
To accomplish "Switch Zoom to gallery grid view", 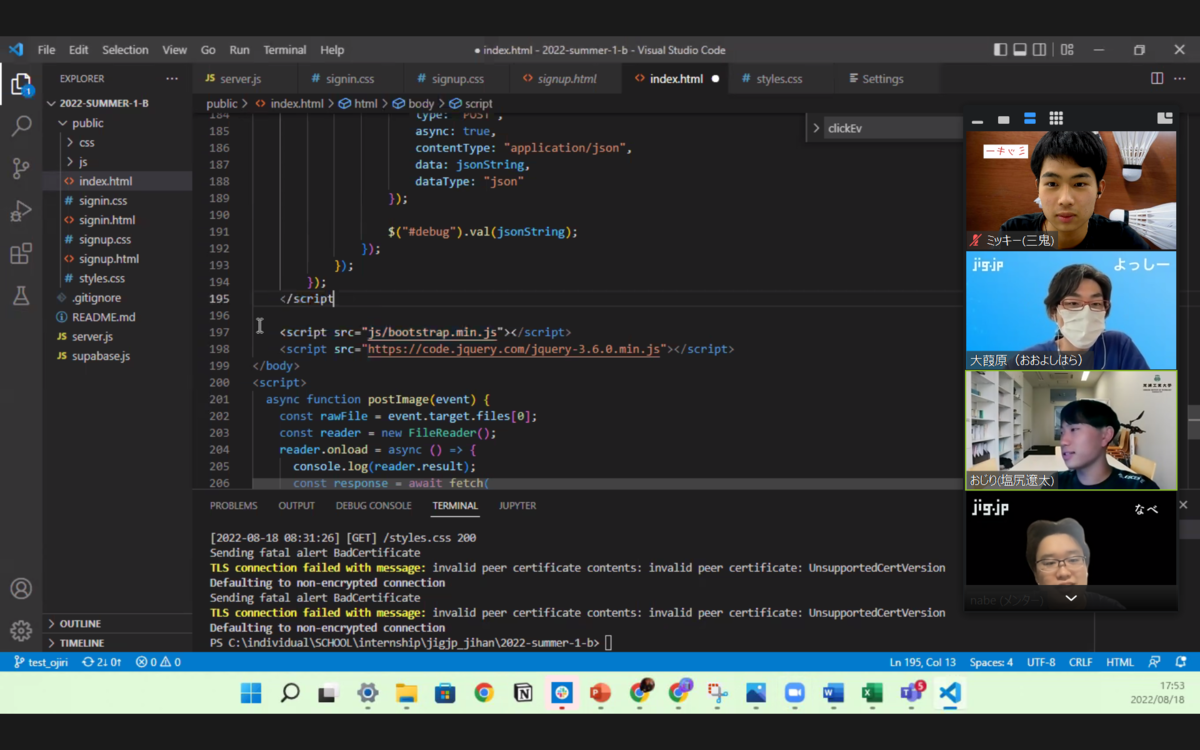I will [1056, 119].
